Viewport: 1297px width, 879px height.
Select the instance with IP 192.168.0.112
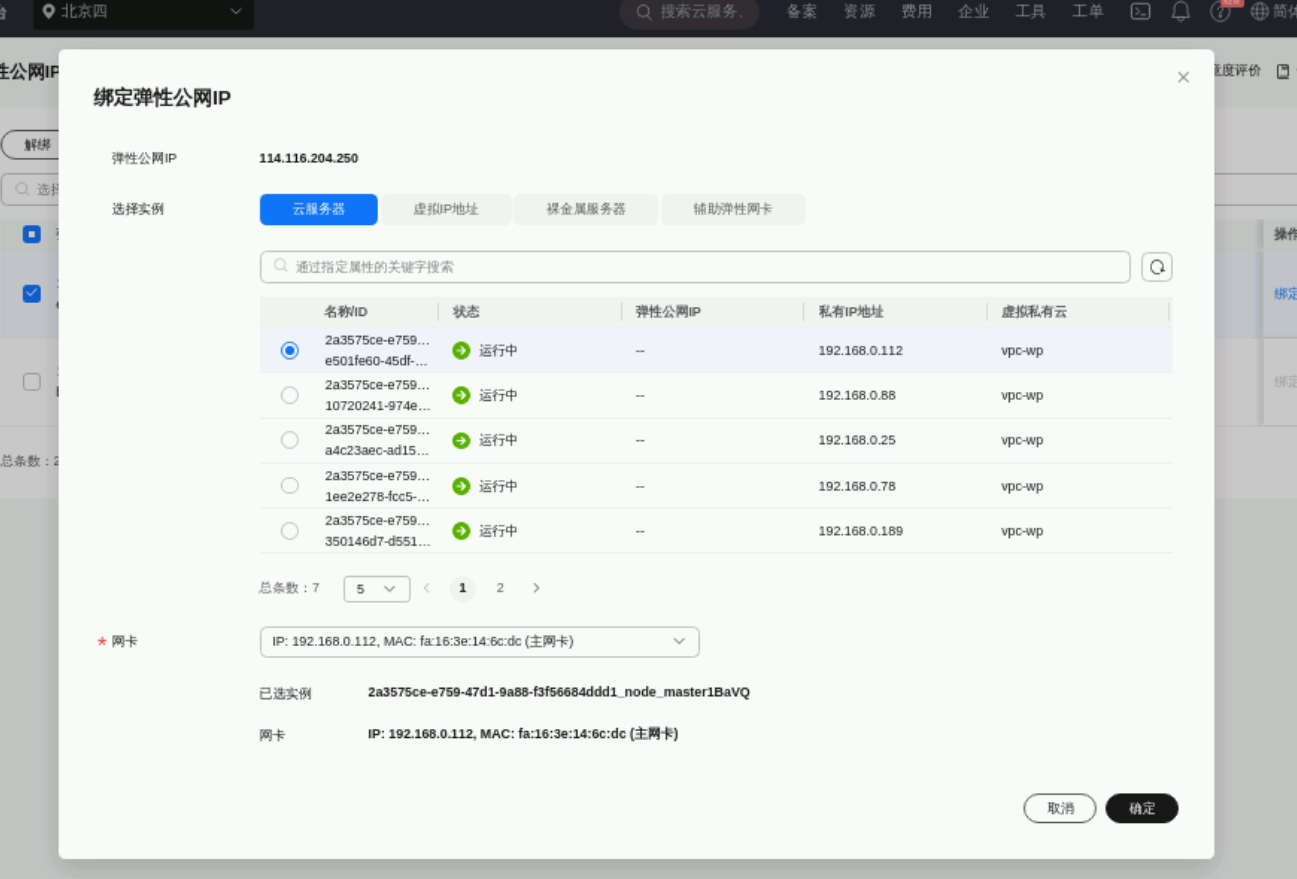click(290, 350)
